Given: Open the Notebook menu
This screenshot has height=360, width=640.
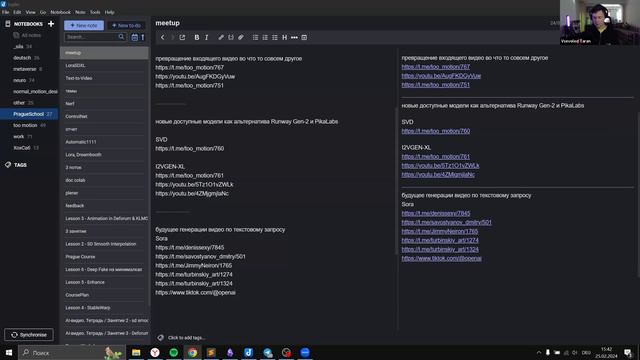Looking at the screenshot, I should coord(60,12).
